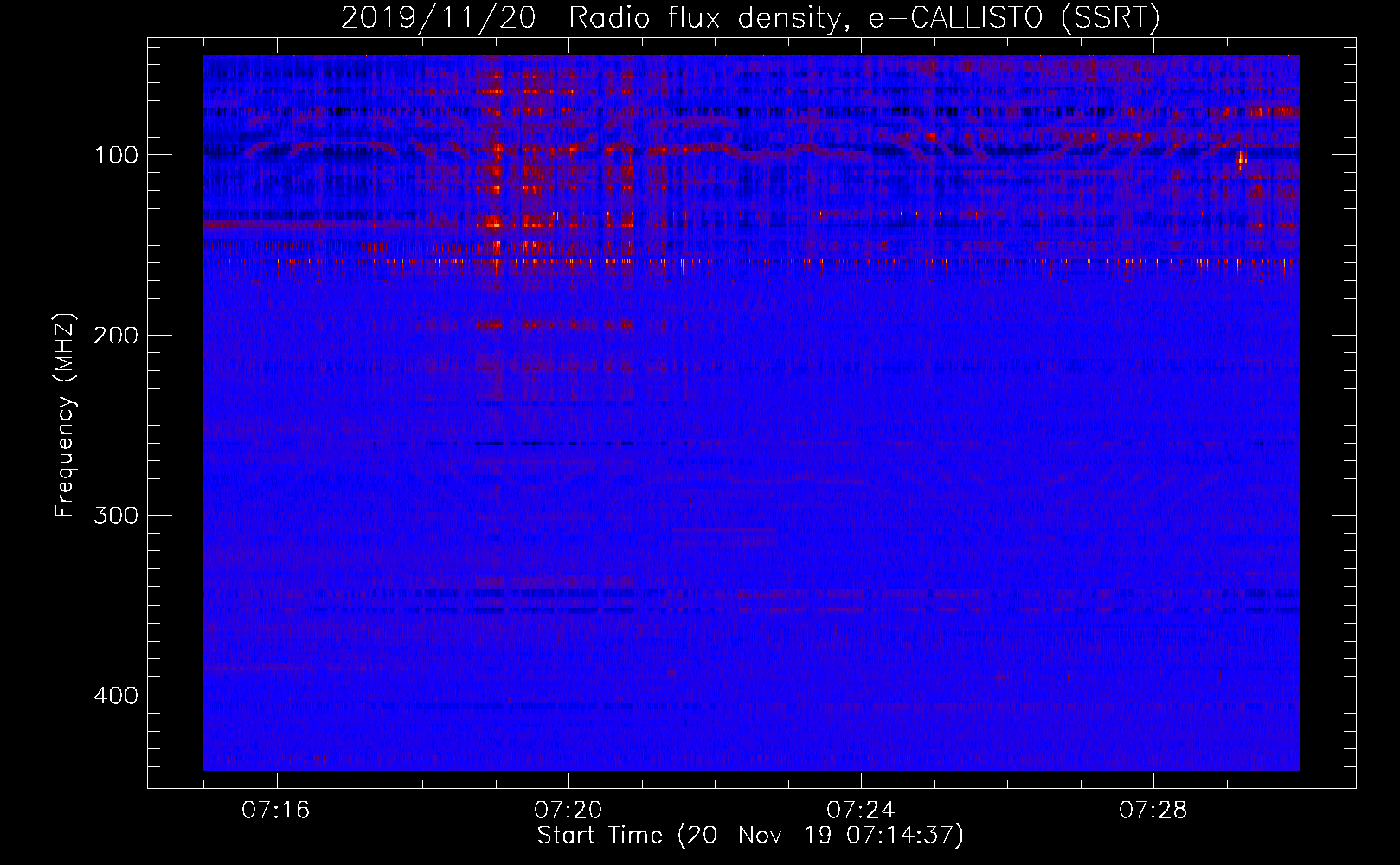The height and width of the screenshot is (865, 1400).
Task: Click the 'Frequency (MHZ)' axis label
Action: pos(65,415)
